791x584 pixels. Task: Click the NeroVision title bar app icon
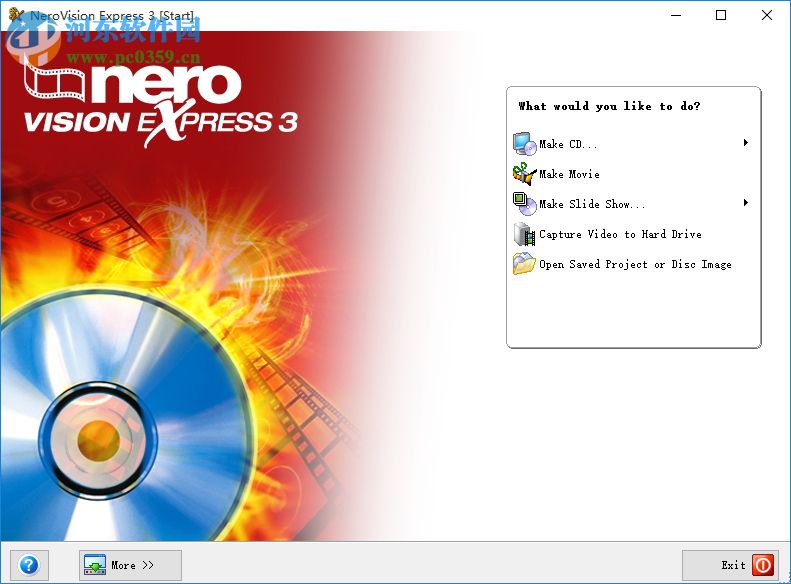click(x=16, y=15)
